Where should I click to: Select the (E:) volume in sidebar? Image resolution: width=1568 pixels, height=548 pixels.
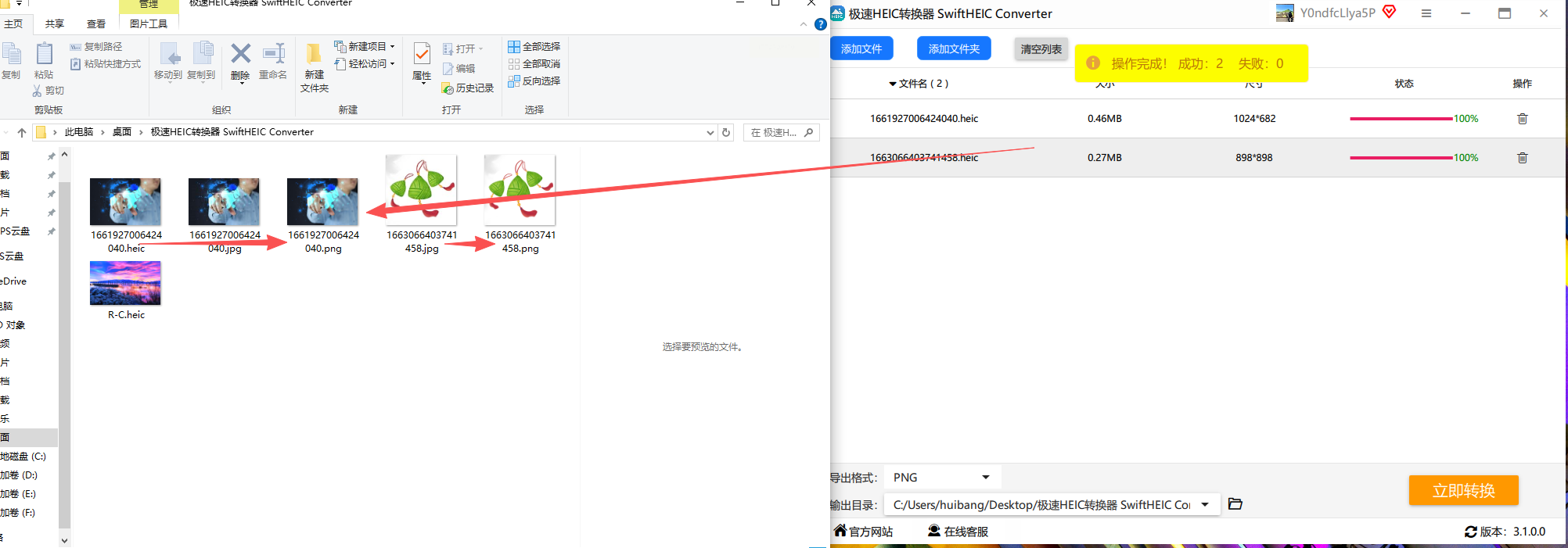point(18,494)
